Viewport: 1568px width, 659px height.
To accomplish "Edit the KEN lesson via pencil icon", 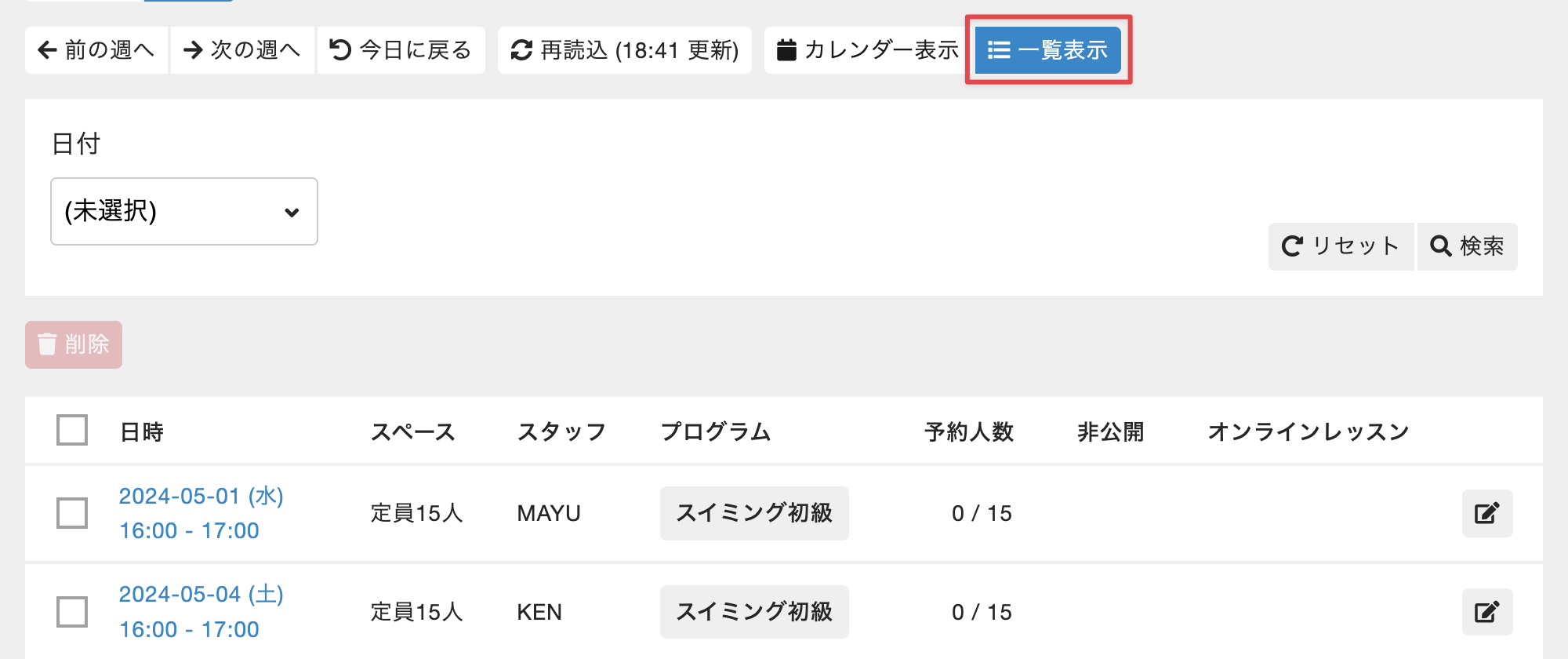I will point(1486,612).
